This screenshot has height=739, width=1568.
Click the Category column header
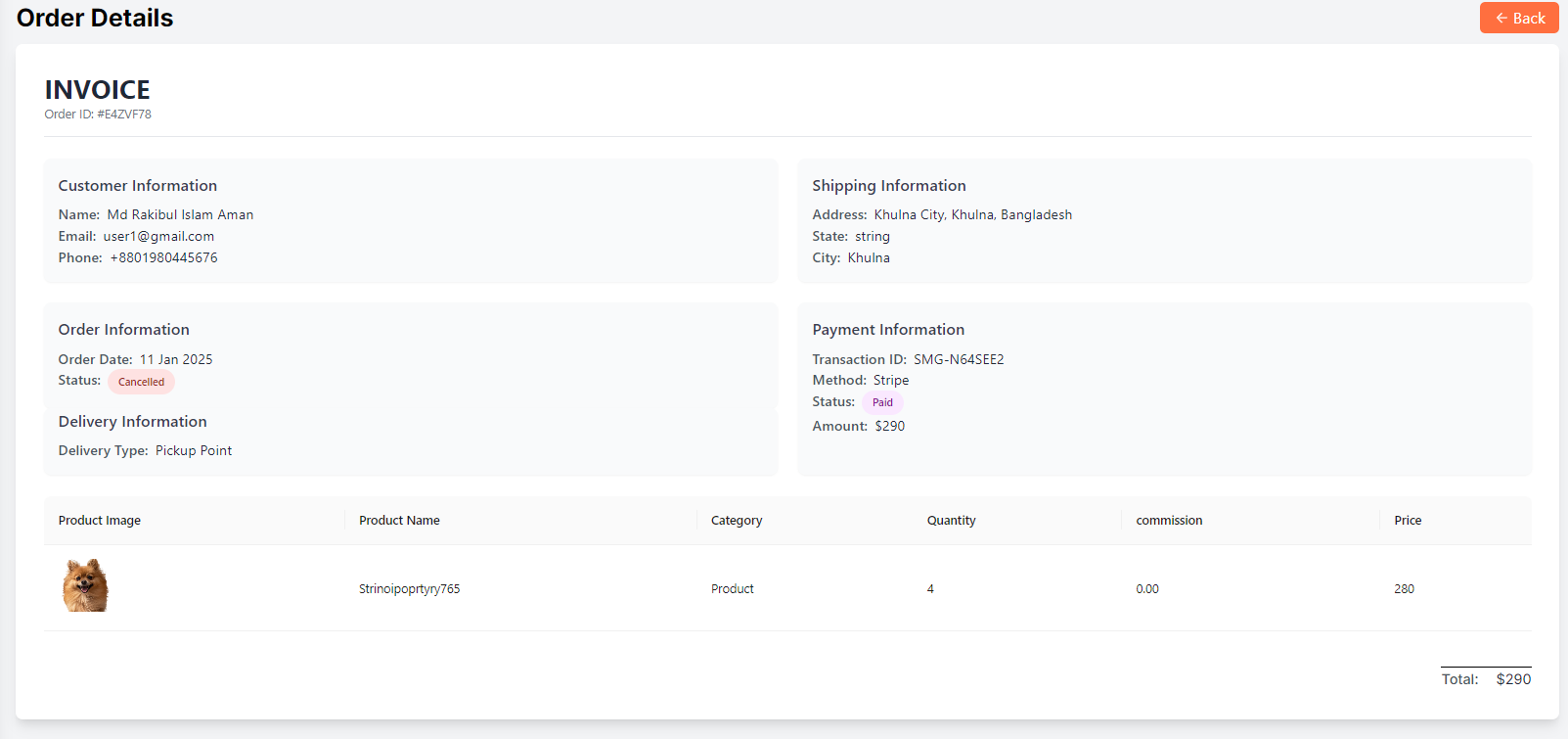click(x=737, y=521)
